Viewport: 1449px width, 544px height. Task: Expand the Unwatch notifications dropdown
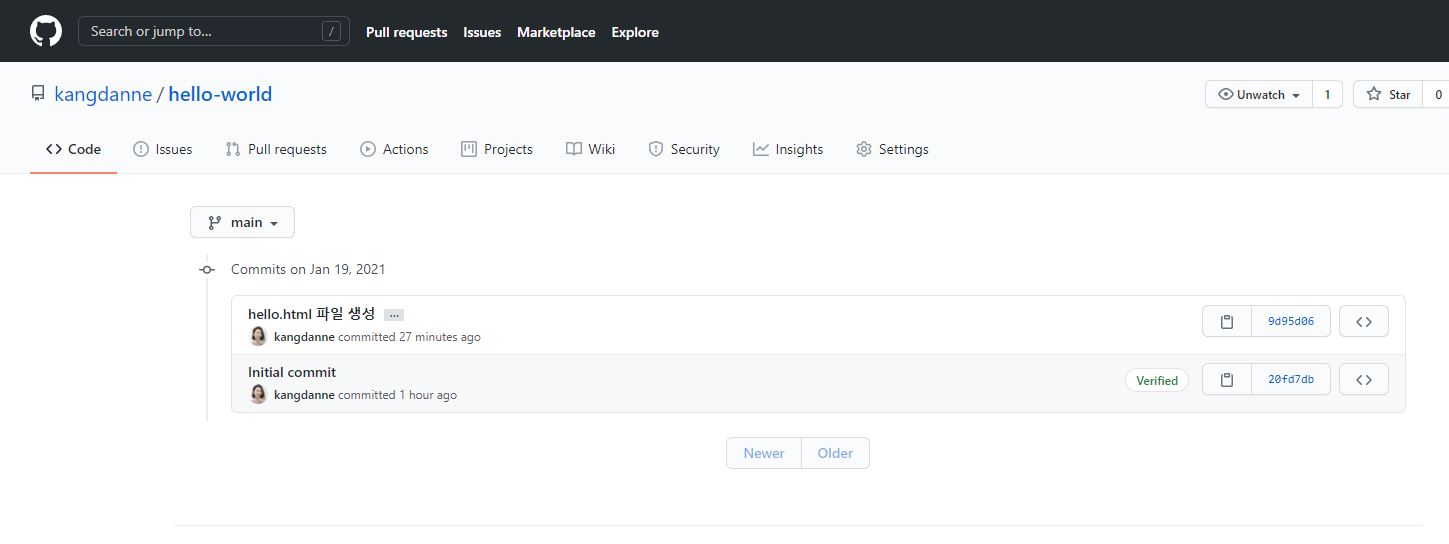[x=1259, y=94]
